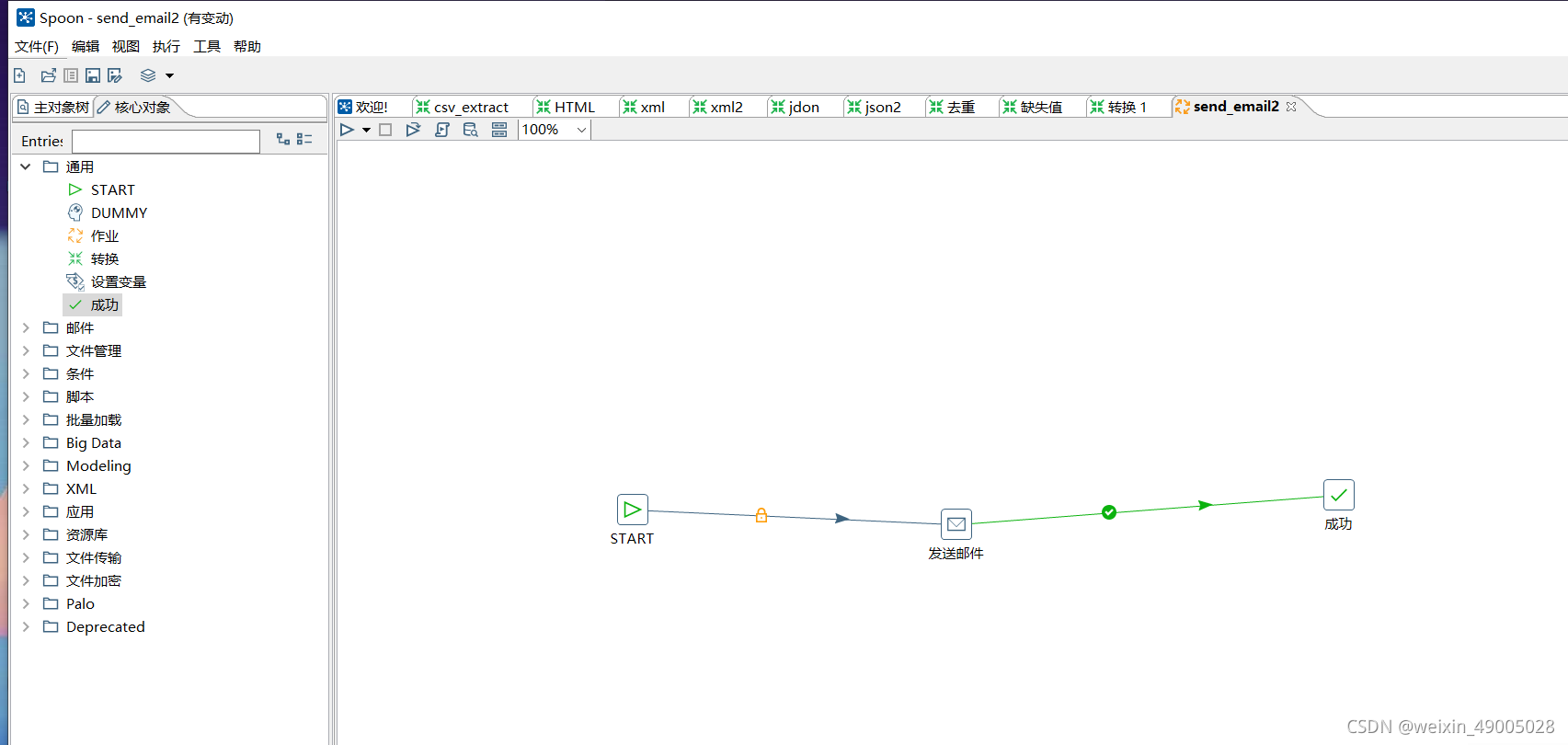Expand the Big Data folder
Viewport: 1568px width, 745px height.
[x=26, y=442]
